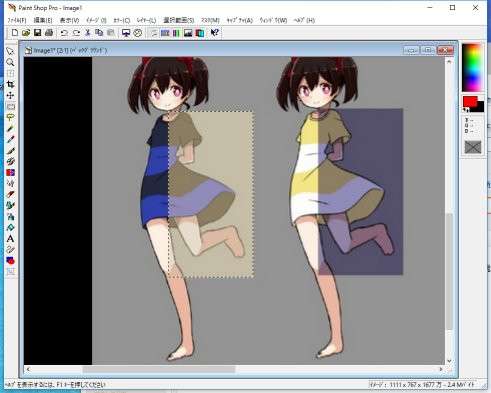Select the Crop tool

tap(10, 84)
